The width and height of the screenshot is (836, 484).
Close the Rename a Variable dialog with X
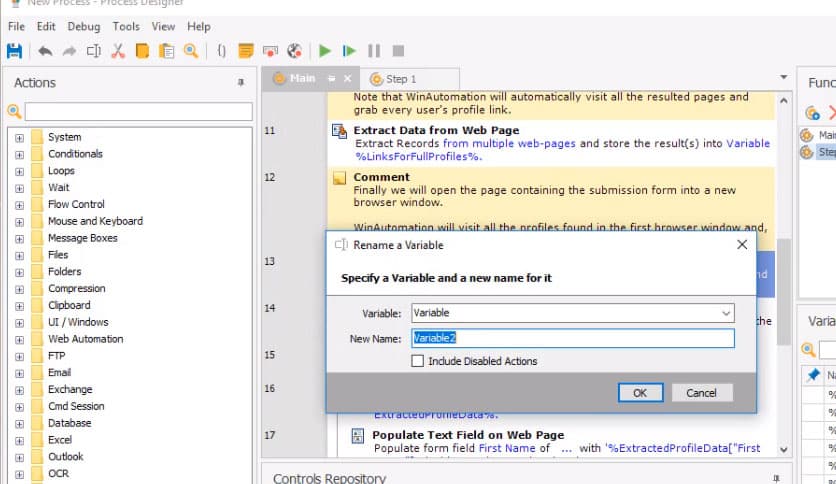pyautogui.click(x=742, y=245)
